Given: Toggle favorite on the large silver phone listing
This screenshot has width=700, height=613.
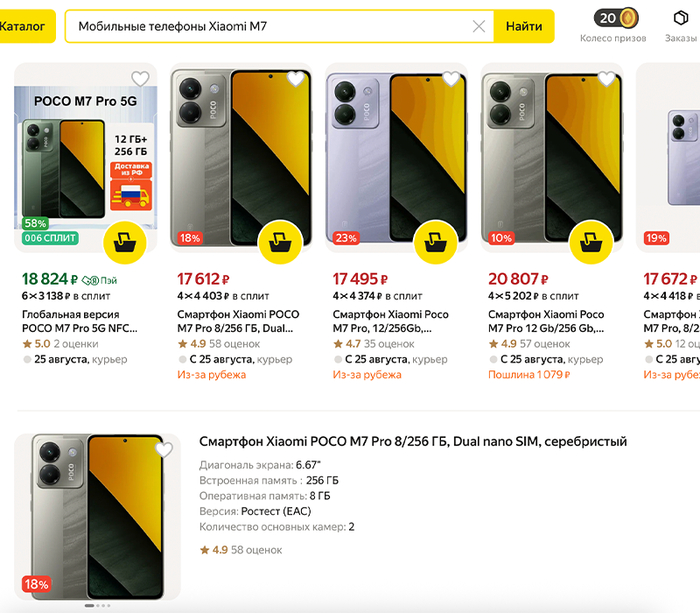Looking at the screenshot, I should tap(163, 449).
